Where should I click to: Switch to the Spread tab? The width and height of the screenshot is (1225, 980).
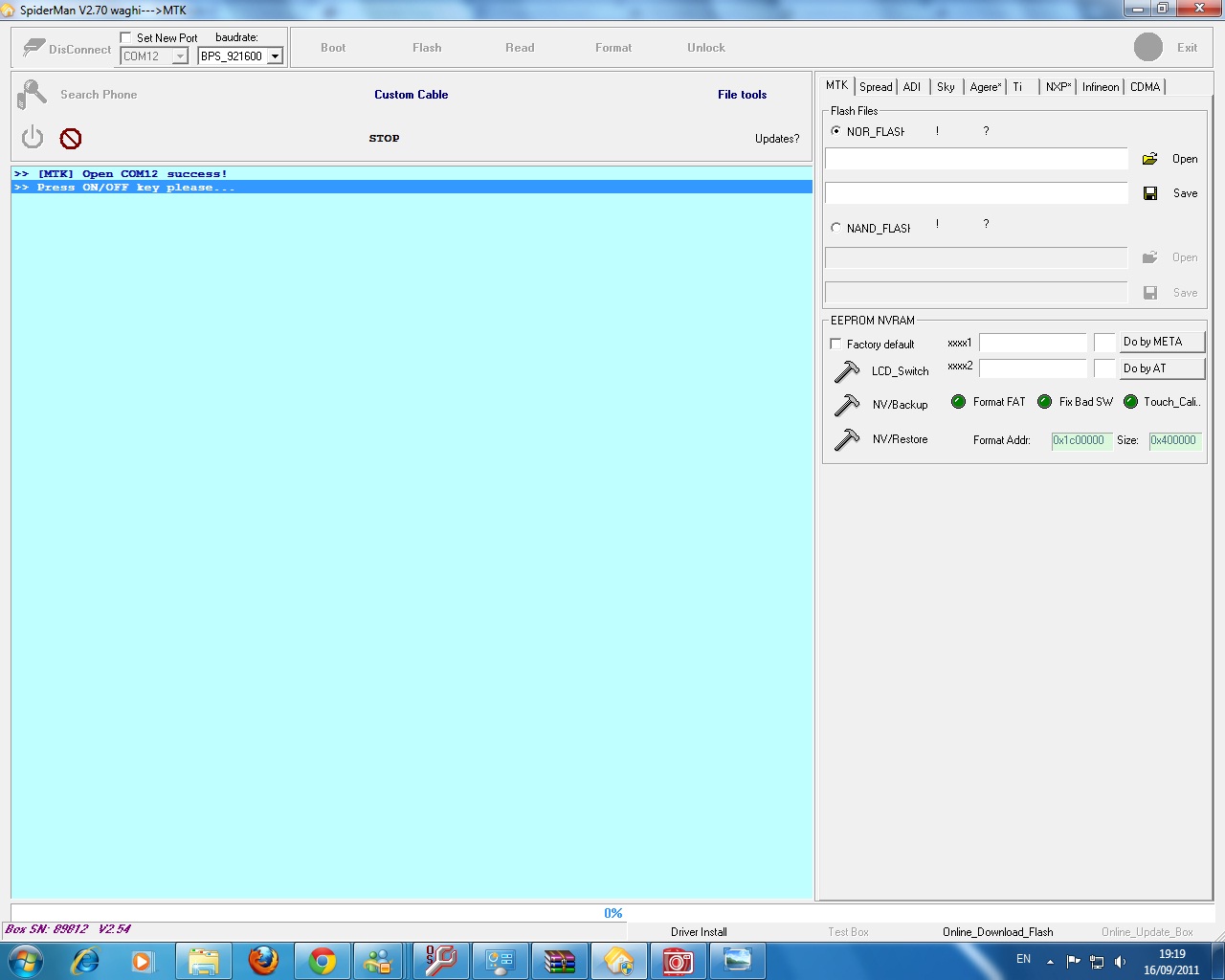[876, 87]
